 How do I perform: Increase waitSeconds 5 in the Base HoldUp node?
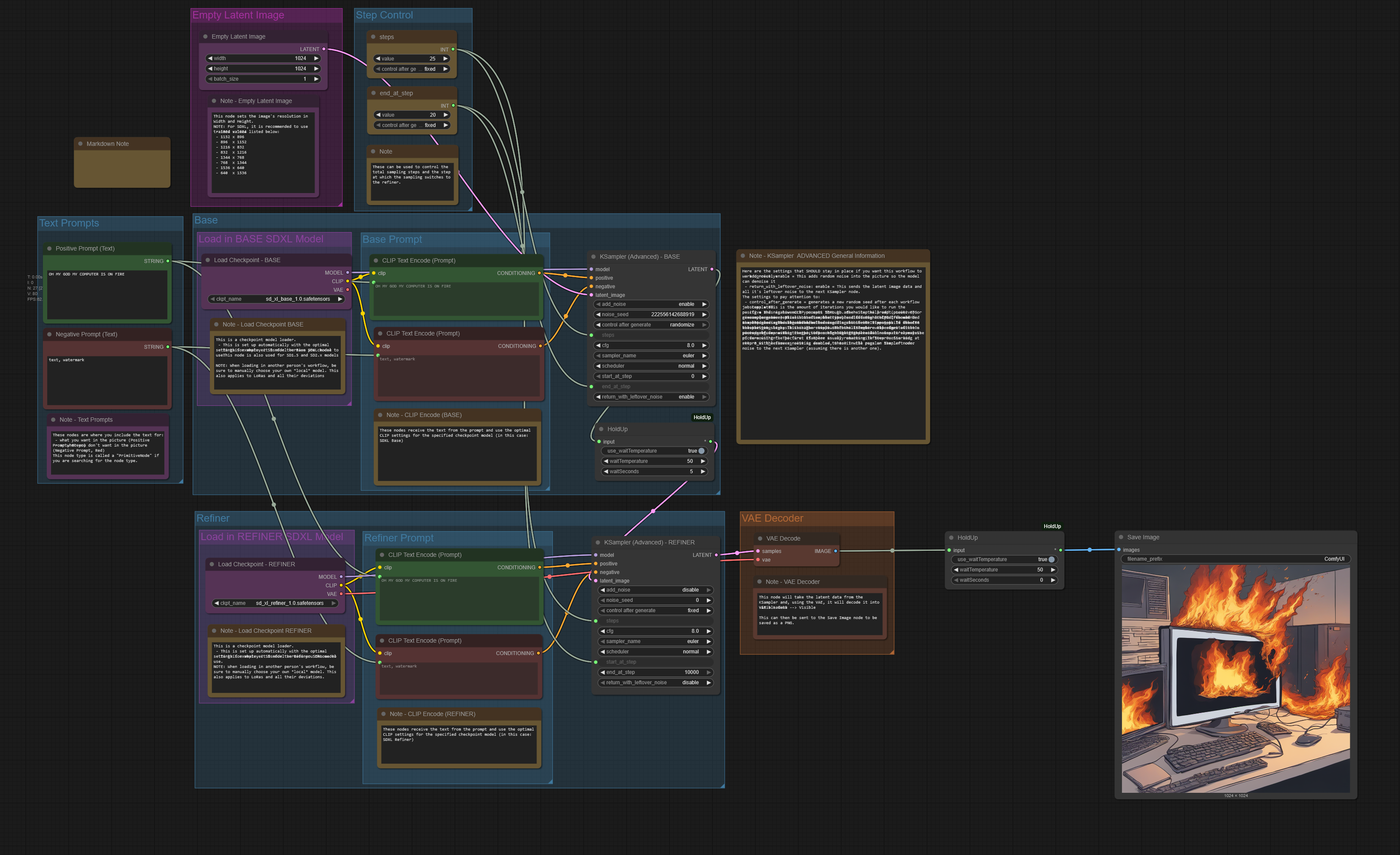pos(703,471)
